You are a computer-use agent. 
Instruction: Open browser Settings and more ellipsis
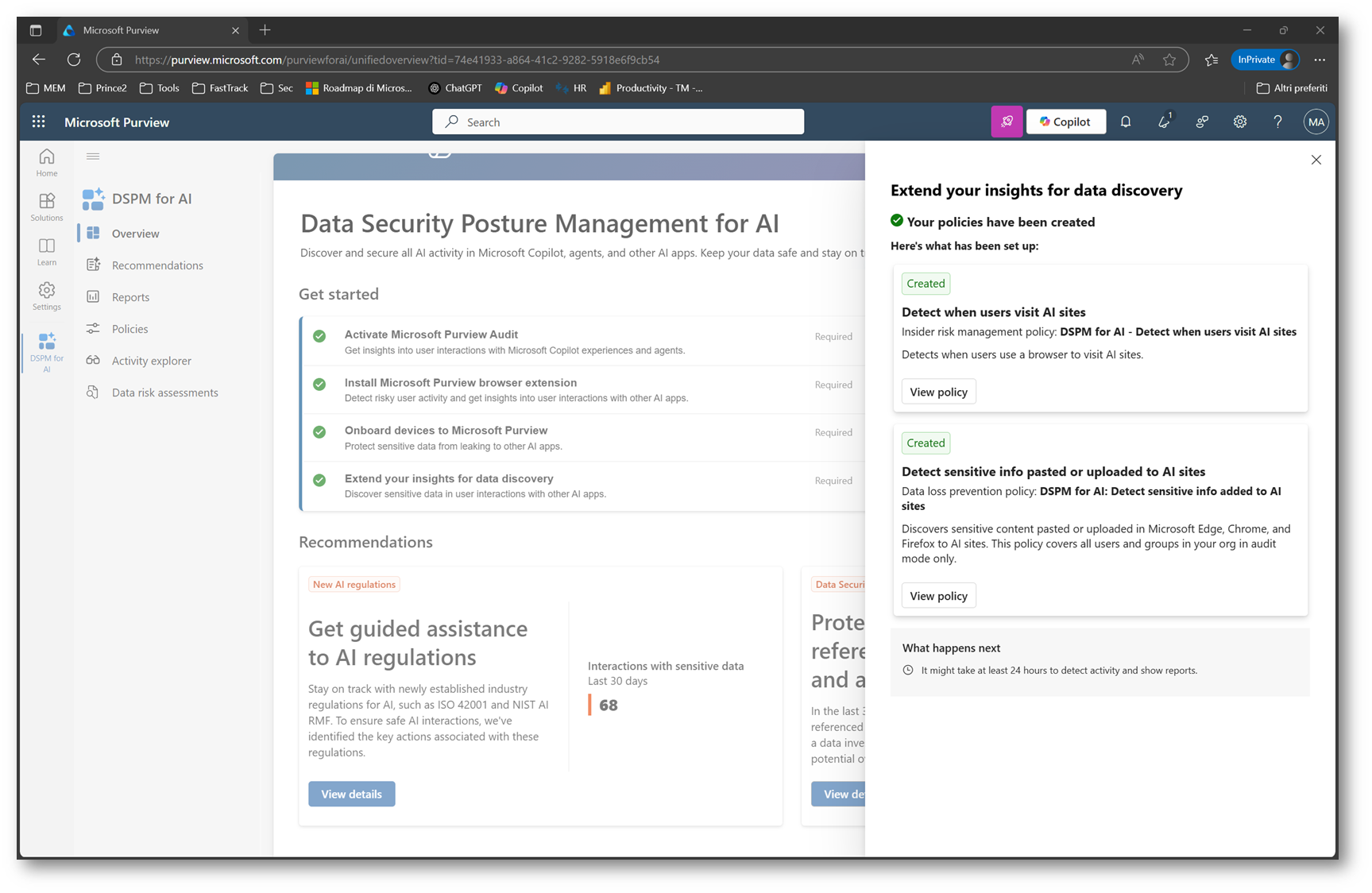coord(1320,60)
